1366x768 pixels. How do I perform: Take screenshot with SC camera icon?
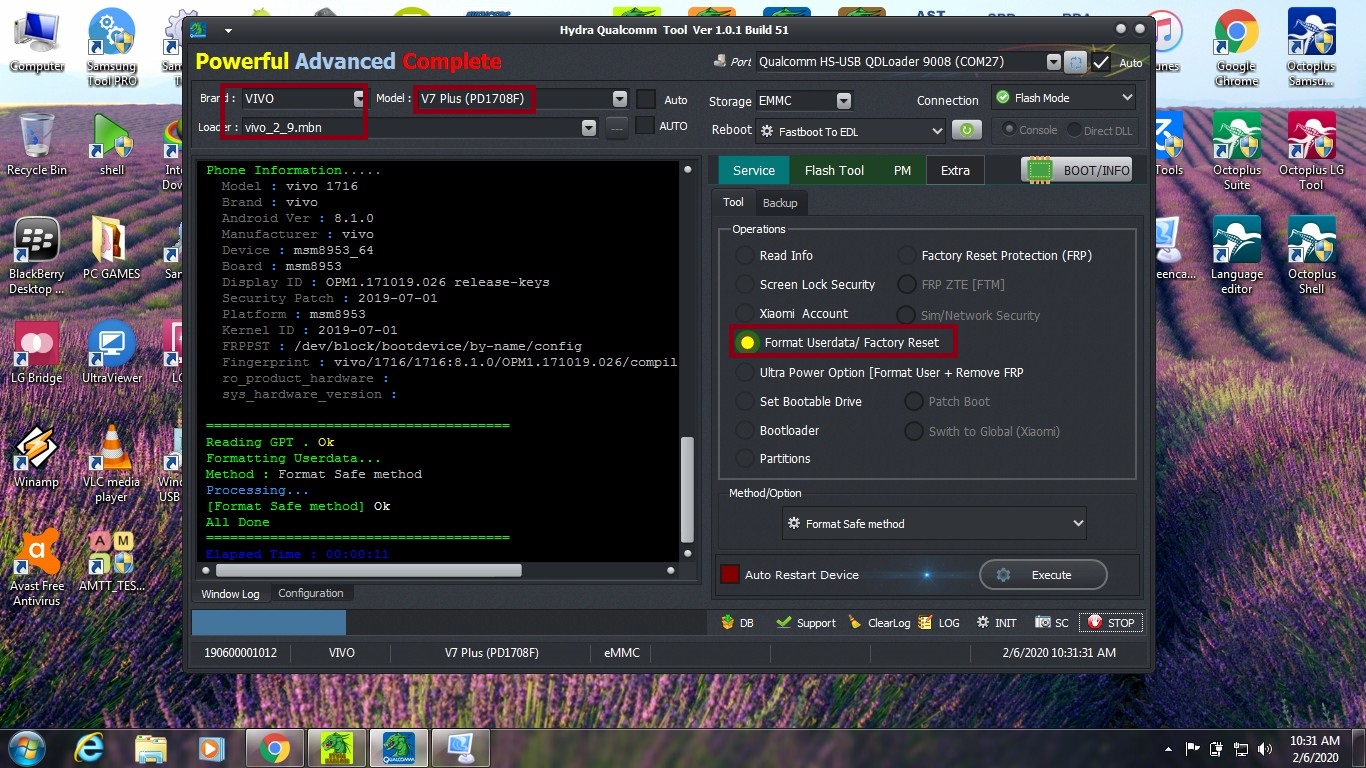pyautogui.click(x=1042, y=623)
